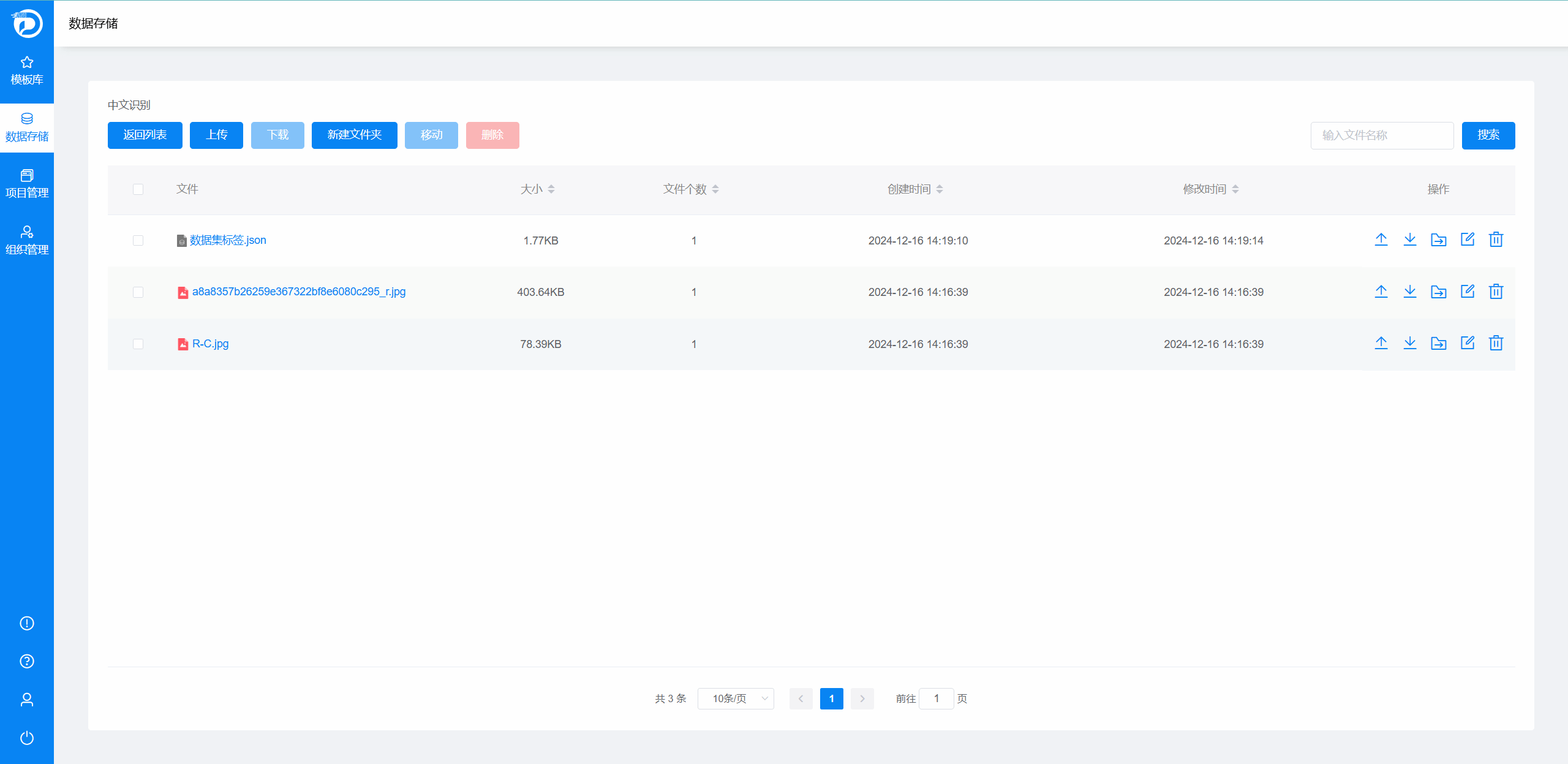Click download icon for R-C.jpg row
The width and height of the screenshot is (1568, 764).
click(x=1410, y=343)
